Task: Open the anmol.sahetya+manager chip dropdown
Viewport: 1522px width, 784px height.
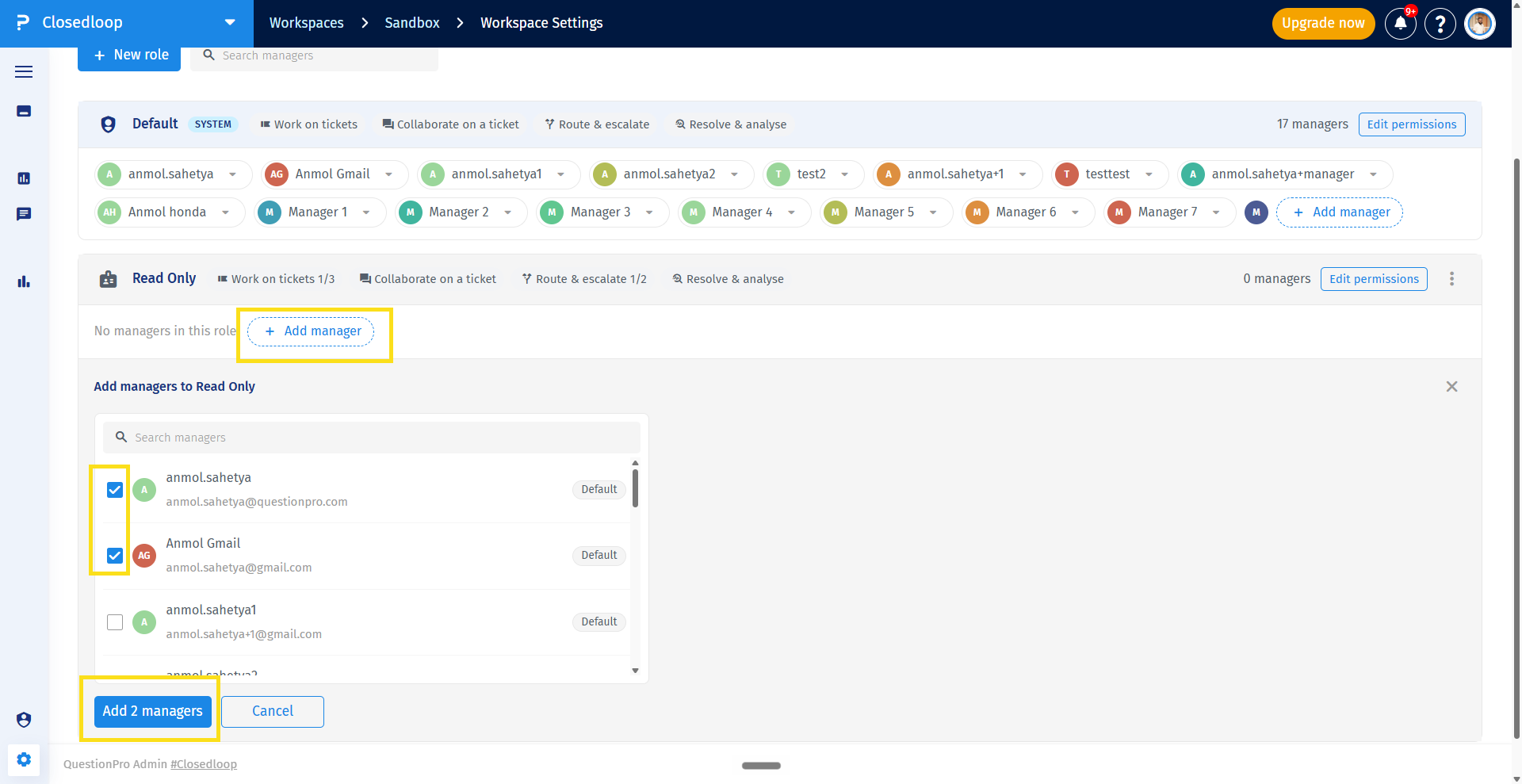Action: tap(1373, 174)
